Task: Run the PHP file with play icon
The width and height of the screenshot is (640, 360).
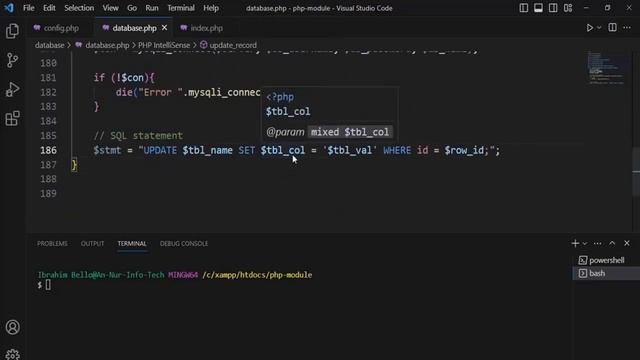Action: coord(589,28)
